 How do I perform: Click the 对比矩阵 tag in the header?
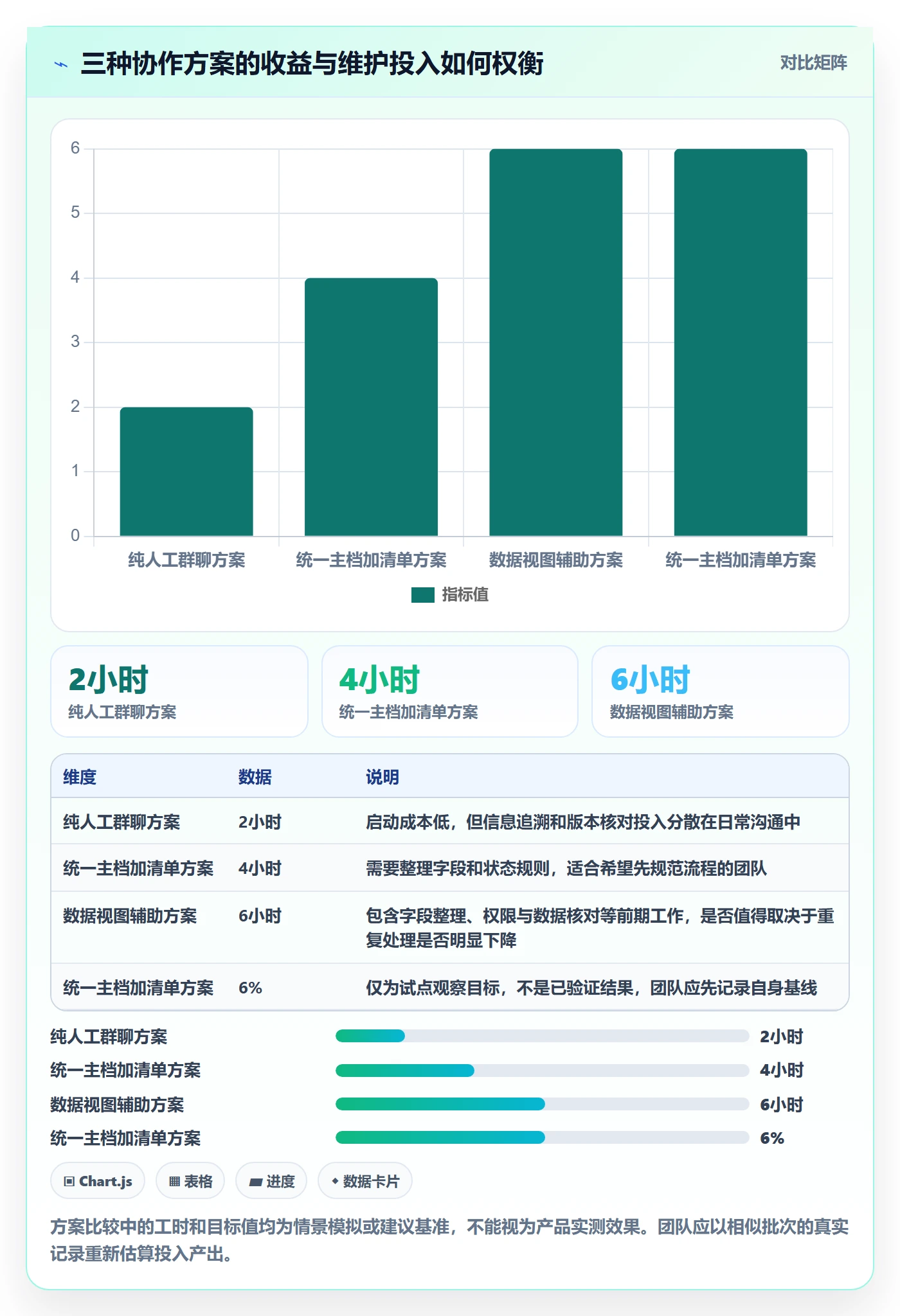point(813,62)
